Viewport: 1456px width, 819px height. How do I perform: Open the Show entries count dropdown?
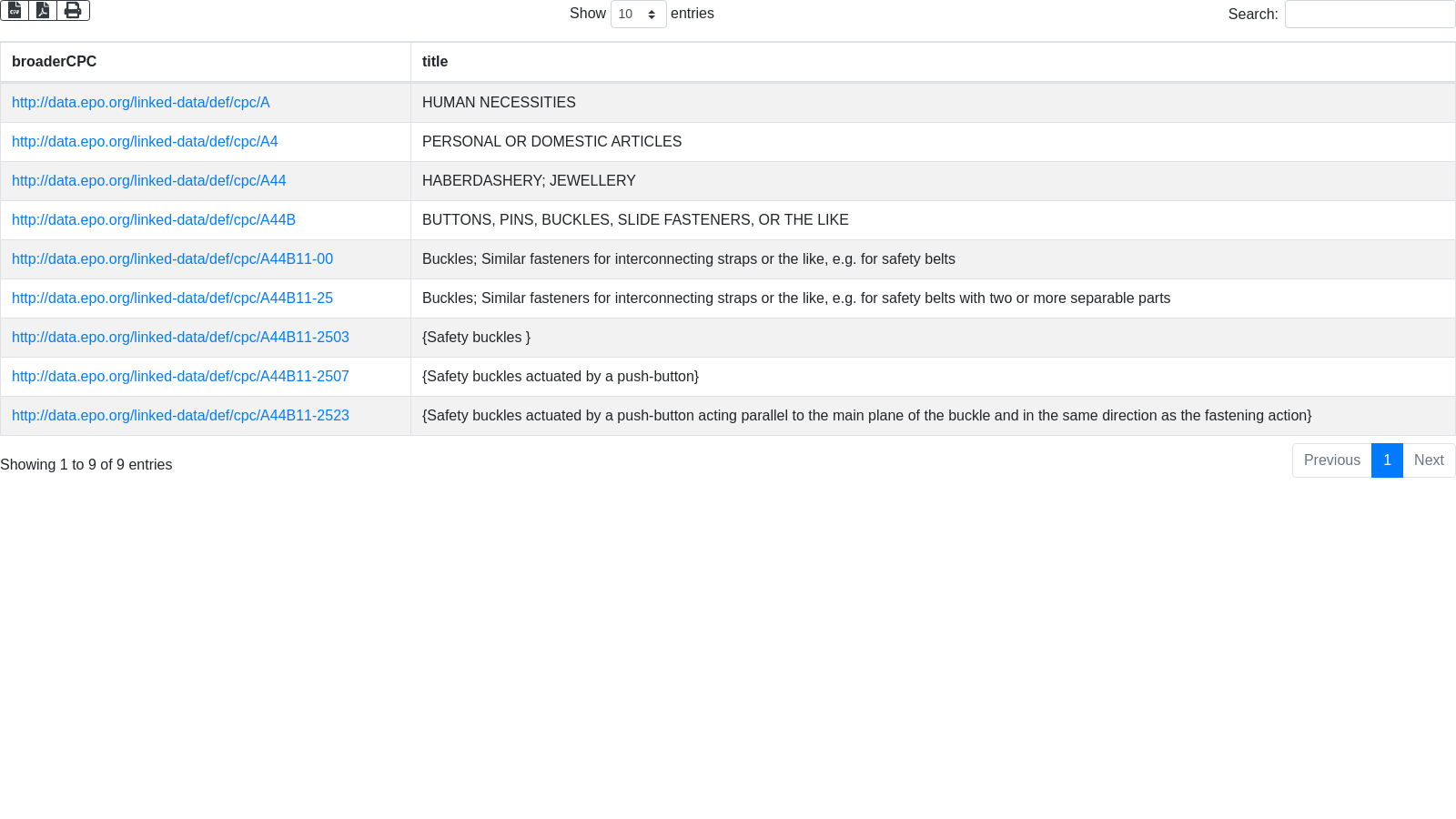(638, 15)
